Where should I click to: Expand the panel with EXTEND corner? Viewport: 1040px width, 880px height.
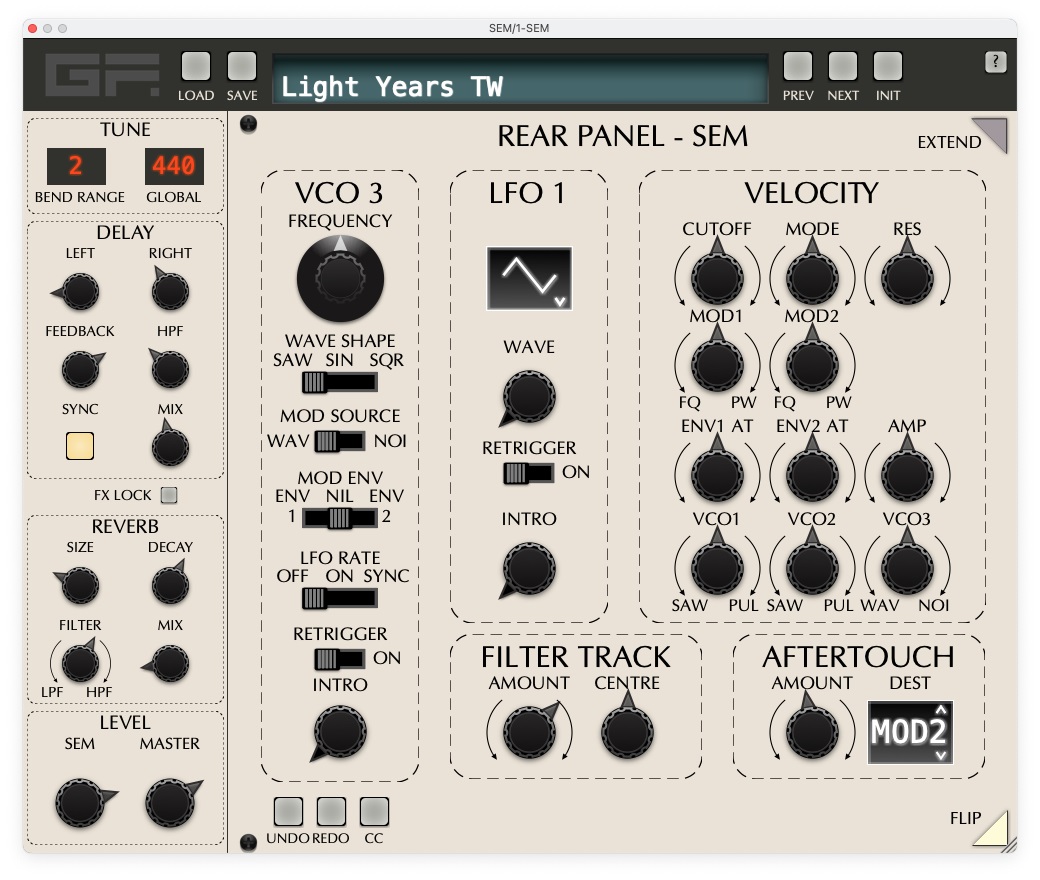[989, 136]
